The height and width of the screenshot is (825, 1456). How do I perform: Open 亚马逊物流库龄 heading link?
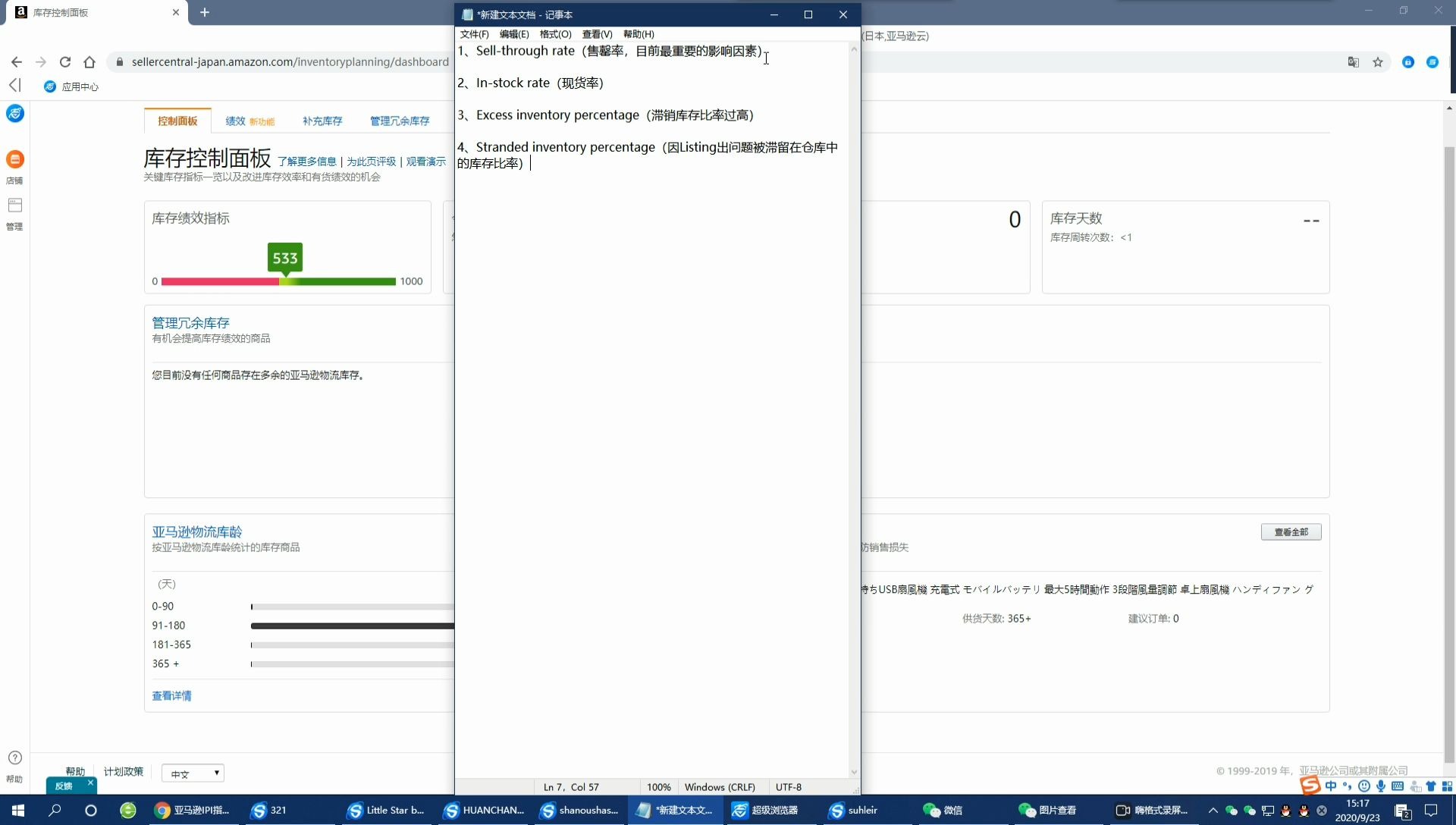coord(197,532)
